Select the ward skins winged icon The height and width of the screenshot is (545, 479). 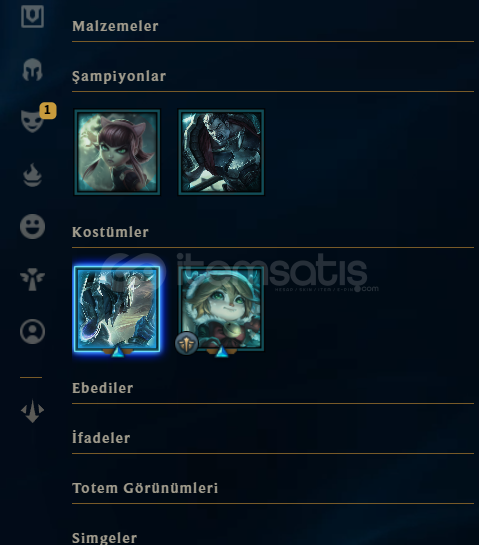32,279
